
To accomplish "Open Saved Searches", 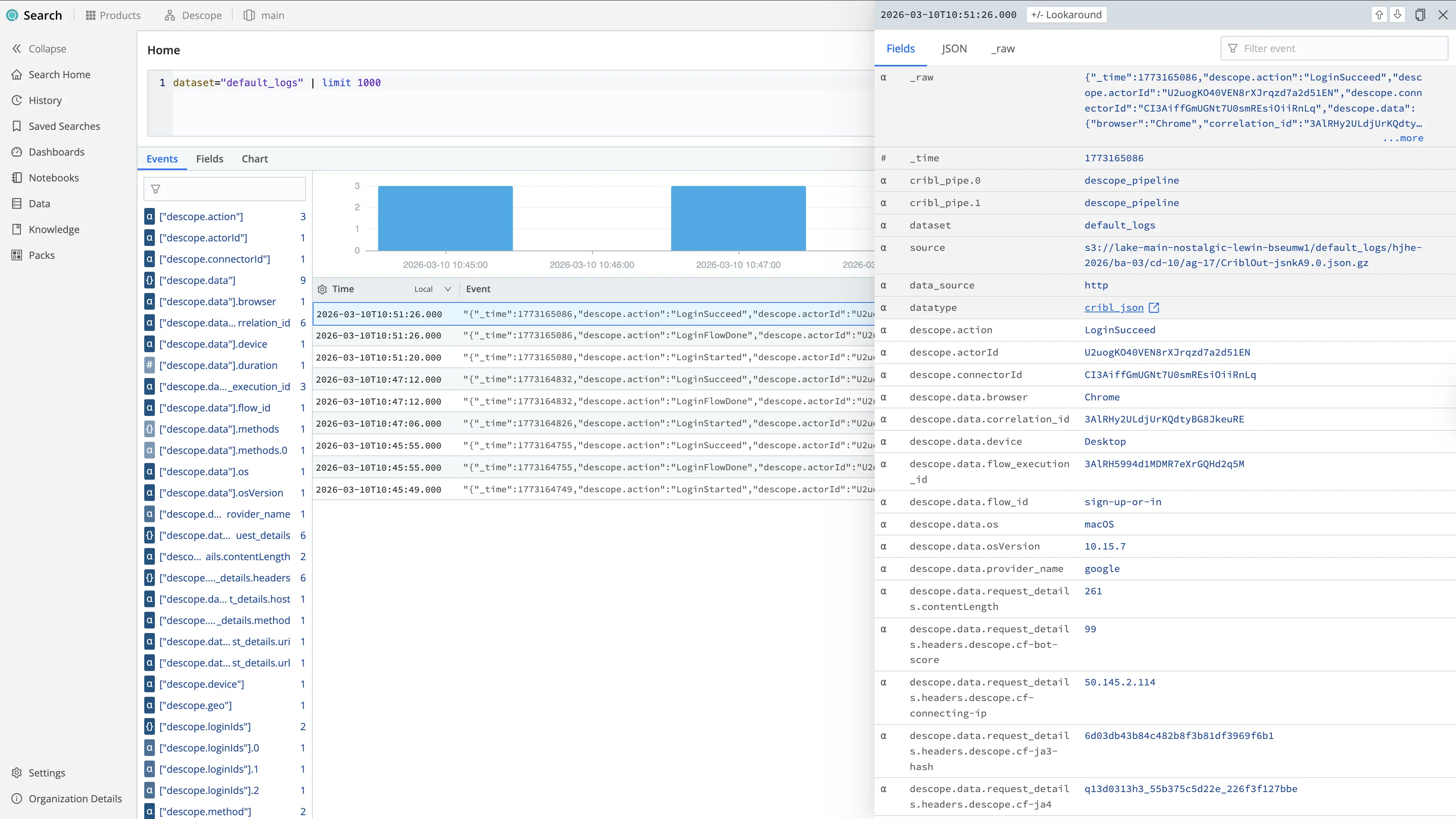I will [x=65, y=126].
